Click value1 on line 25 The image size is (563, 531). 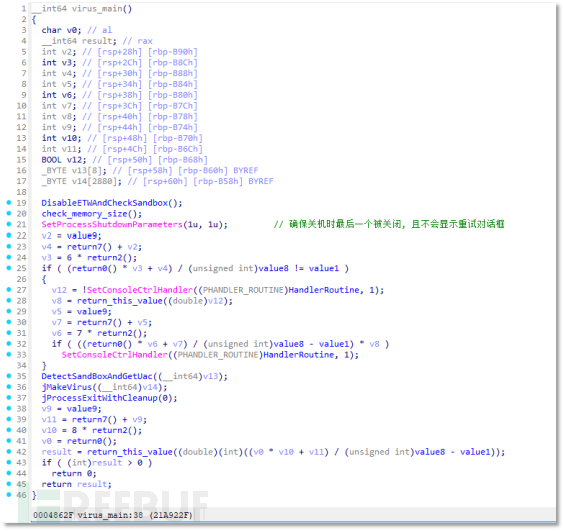(324, 268)
